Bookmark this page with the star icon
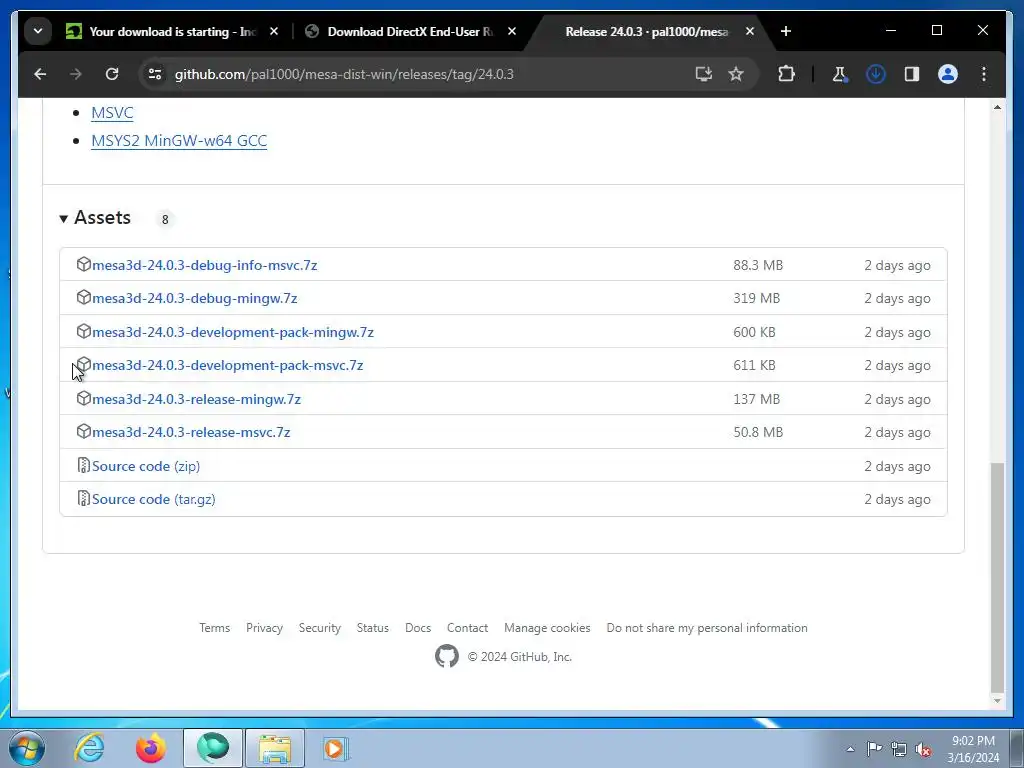The width and height of the screenshot is (1024, 768). 736,74
